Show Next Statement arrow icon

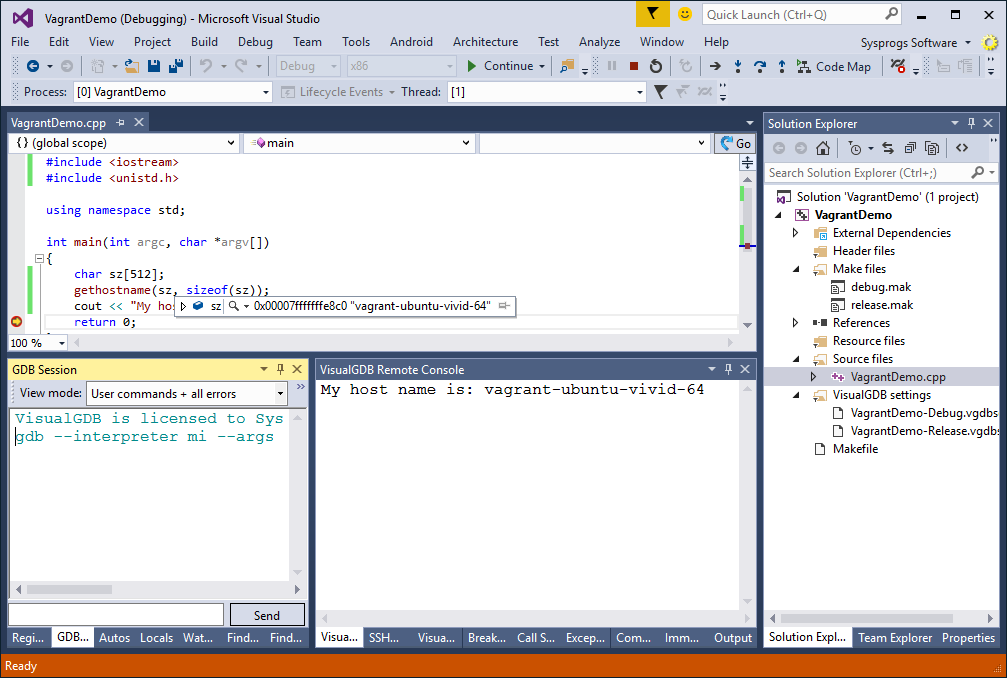coord(715,66)
